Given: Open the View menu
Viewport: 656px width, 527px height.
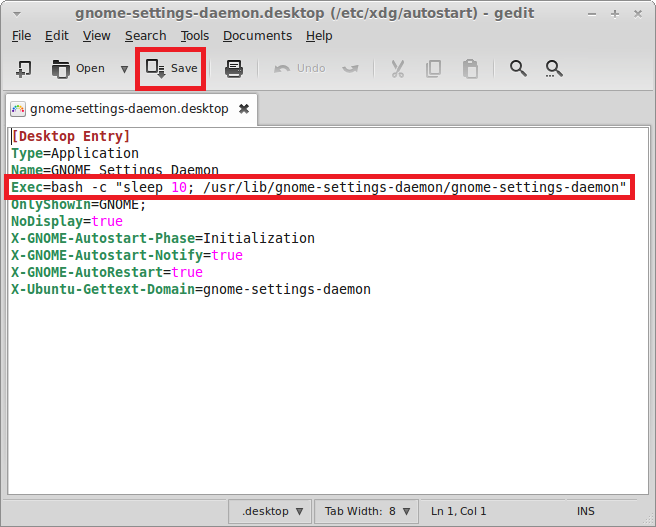Looking at the screenshot, I should click(96, 36).
